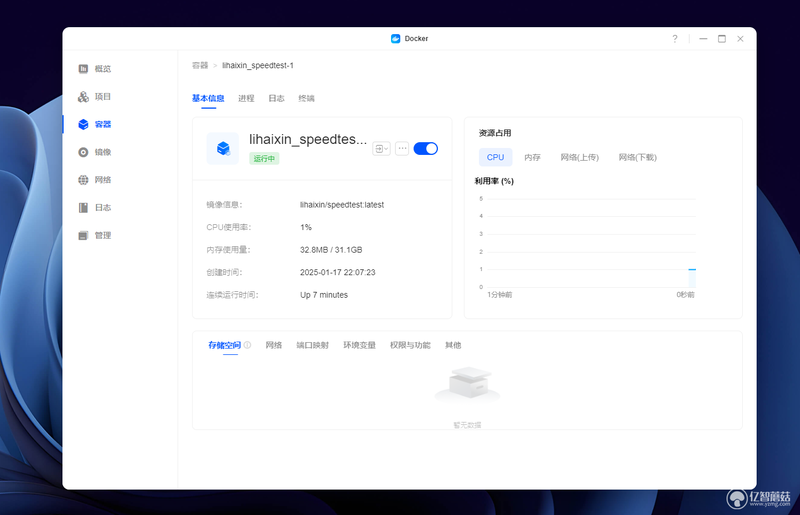The width and height of the screenshot is (800, 515).
Task: Click the 资源占用 panel heading
Action: pos(495,133)
